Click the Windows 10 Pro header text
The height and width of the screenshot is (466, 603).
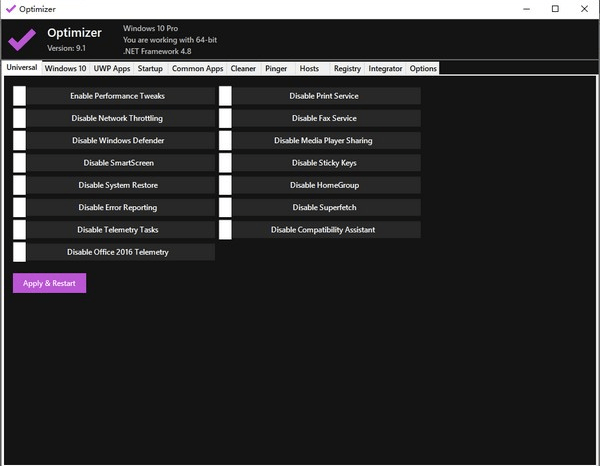150,28
